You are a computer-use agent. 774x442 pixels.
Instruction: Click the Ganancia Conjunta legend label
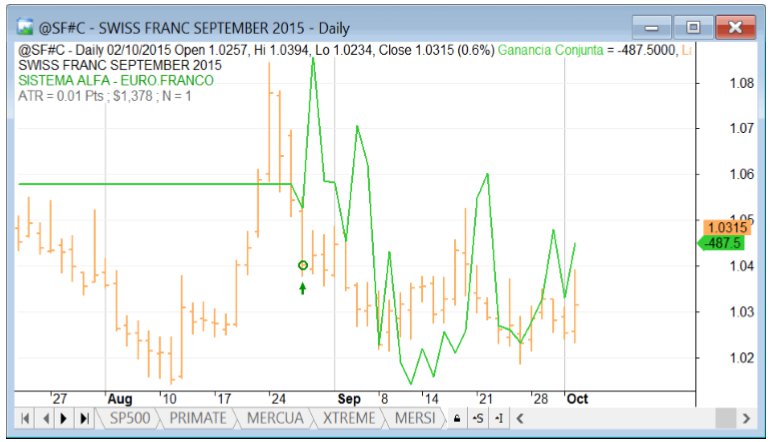point(550,50)
